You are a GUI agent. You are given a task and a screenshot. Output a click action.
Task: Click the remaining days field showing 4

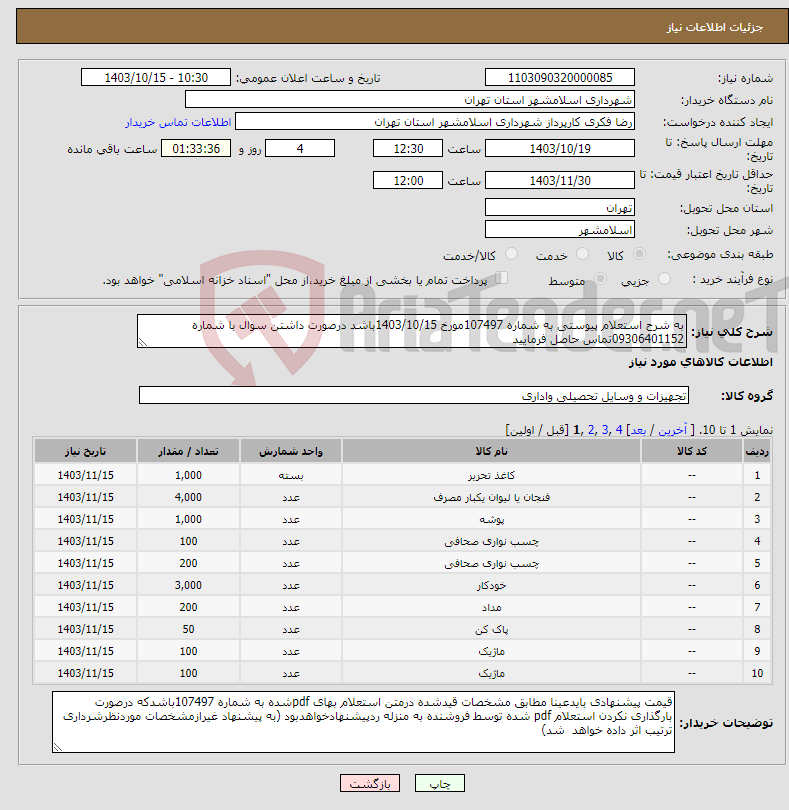300,149
